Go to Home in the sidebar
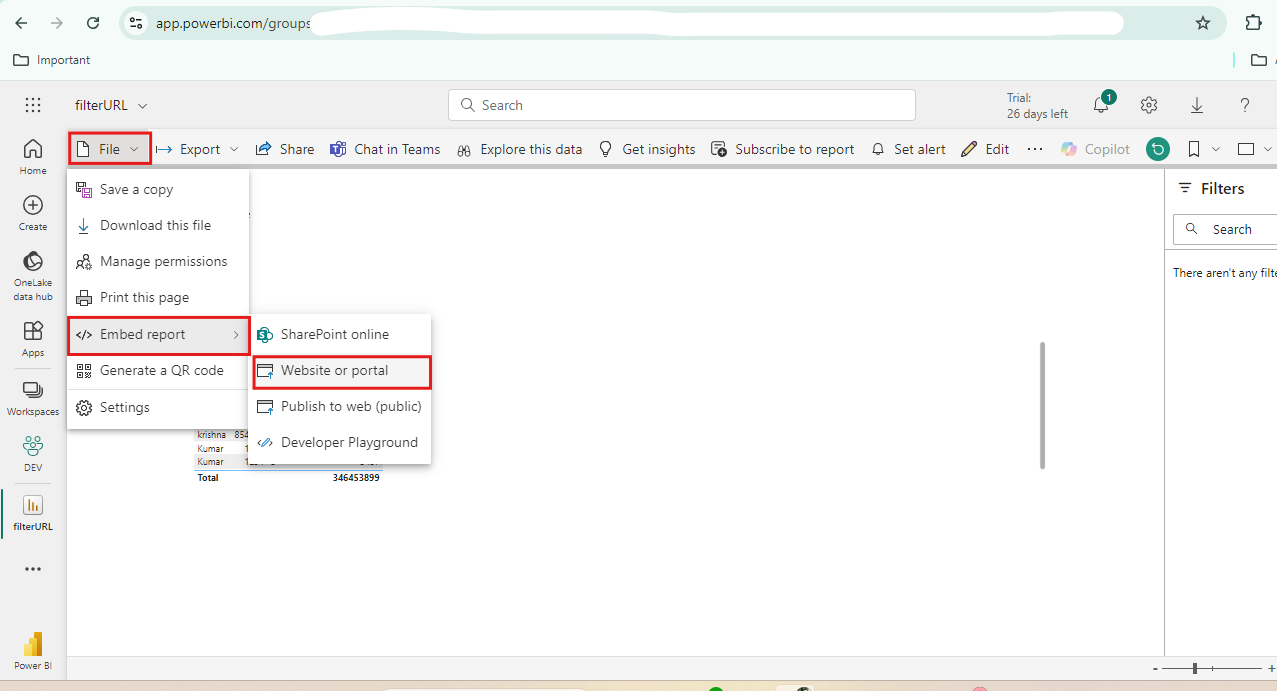This screenshot has width=1277, height=691. coord(33,157)
